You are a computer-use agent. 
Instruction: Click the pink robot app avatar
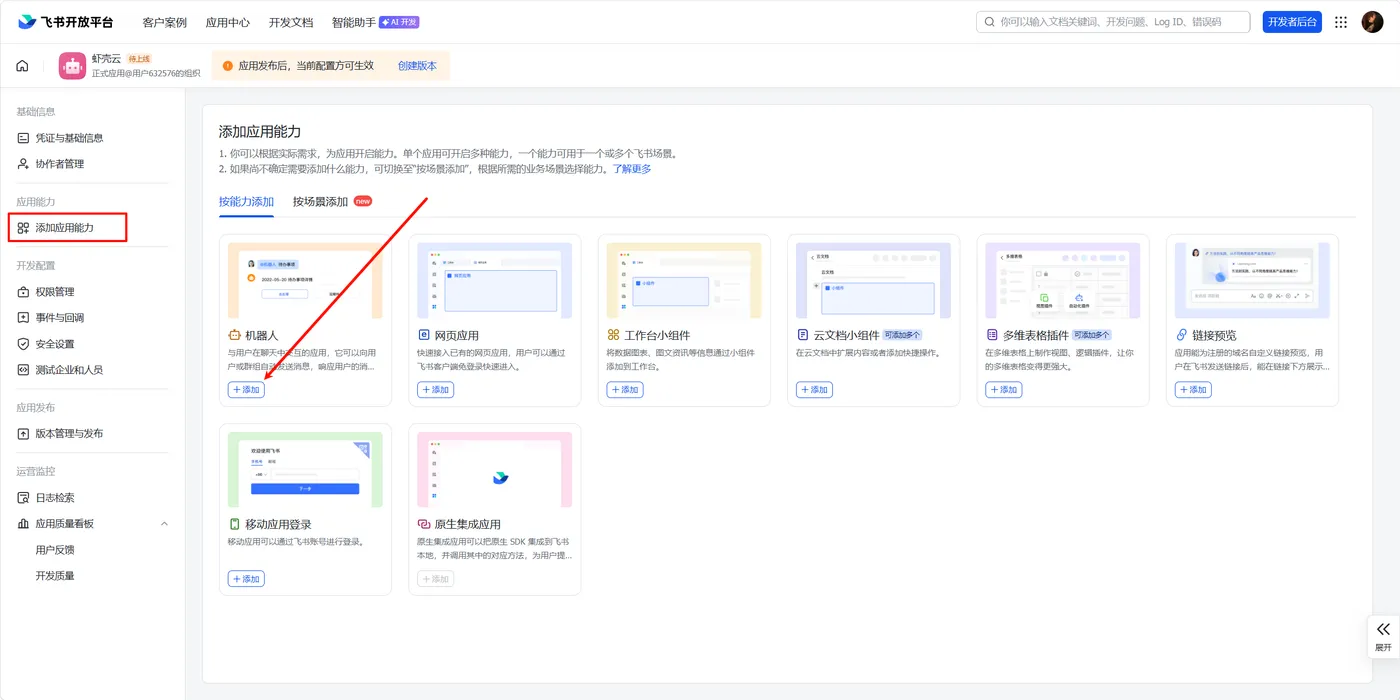[72, 66]
